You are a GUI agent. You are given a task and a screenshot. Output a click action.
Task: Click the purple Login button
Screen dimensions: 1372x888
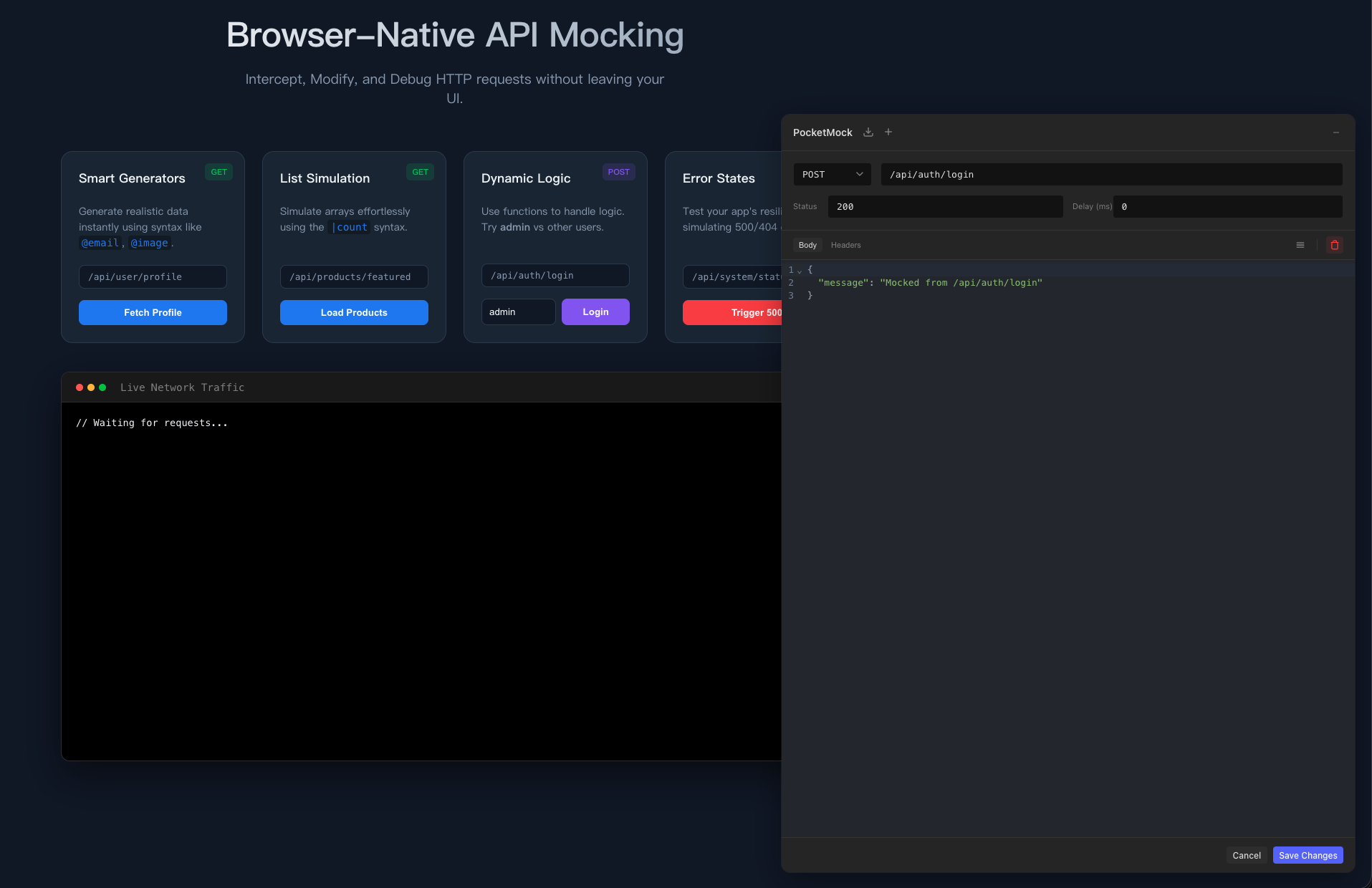[x=595, y=312]
